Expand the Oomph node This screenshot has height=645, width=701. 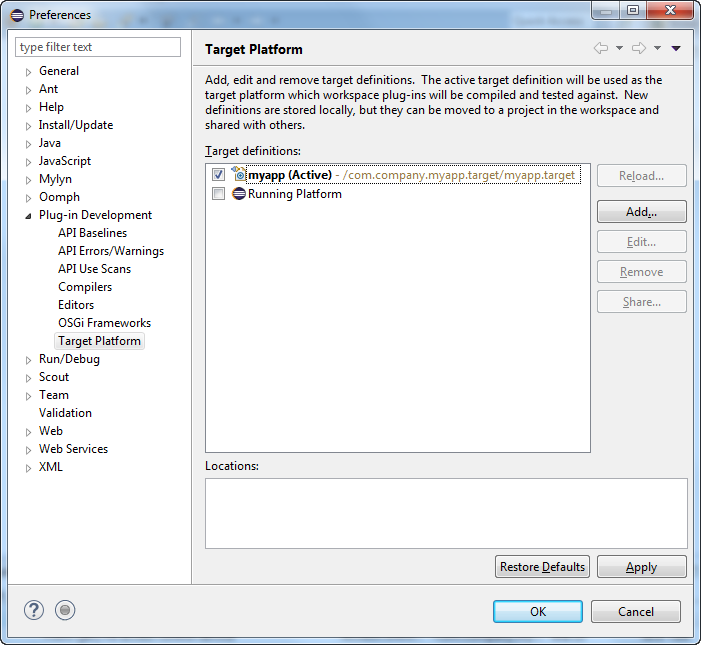[28, 198]
